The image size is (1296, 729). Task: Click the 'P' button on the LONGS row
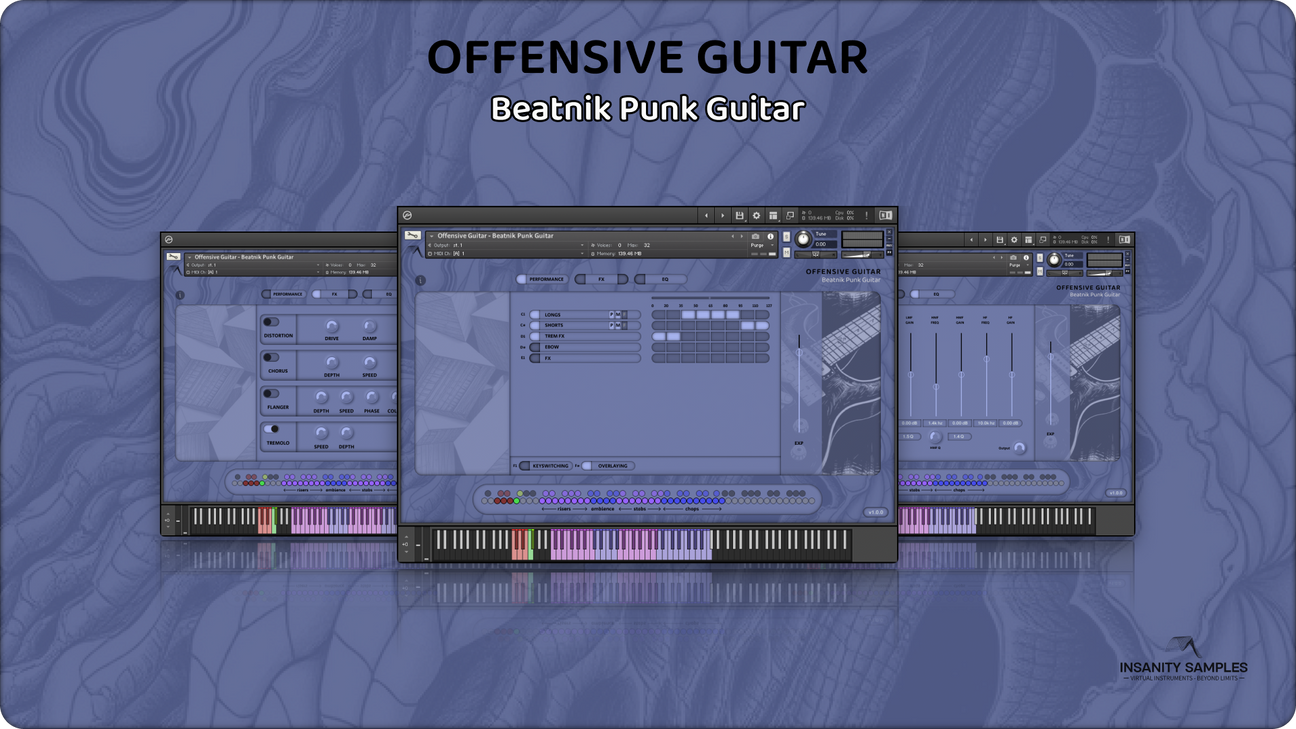611,315
